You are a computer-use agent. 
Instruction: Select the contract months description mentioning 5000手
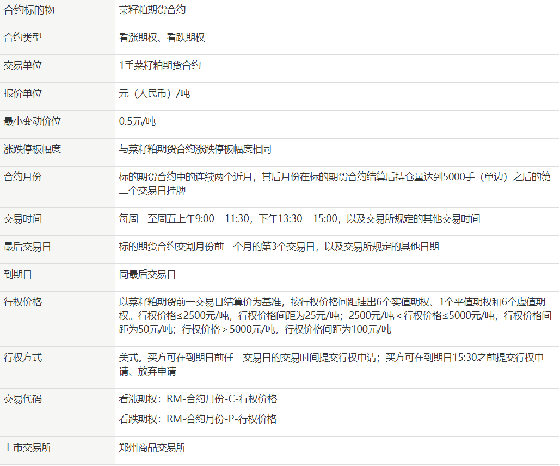pos(334,184)
